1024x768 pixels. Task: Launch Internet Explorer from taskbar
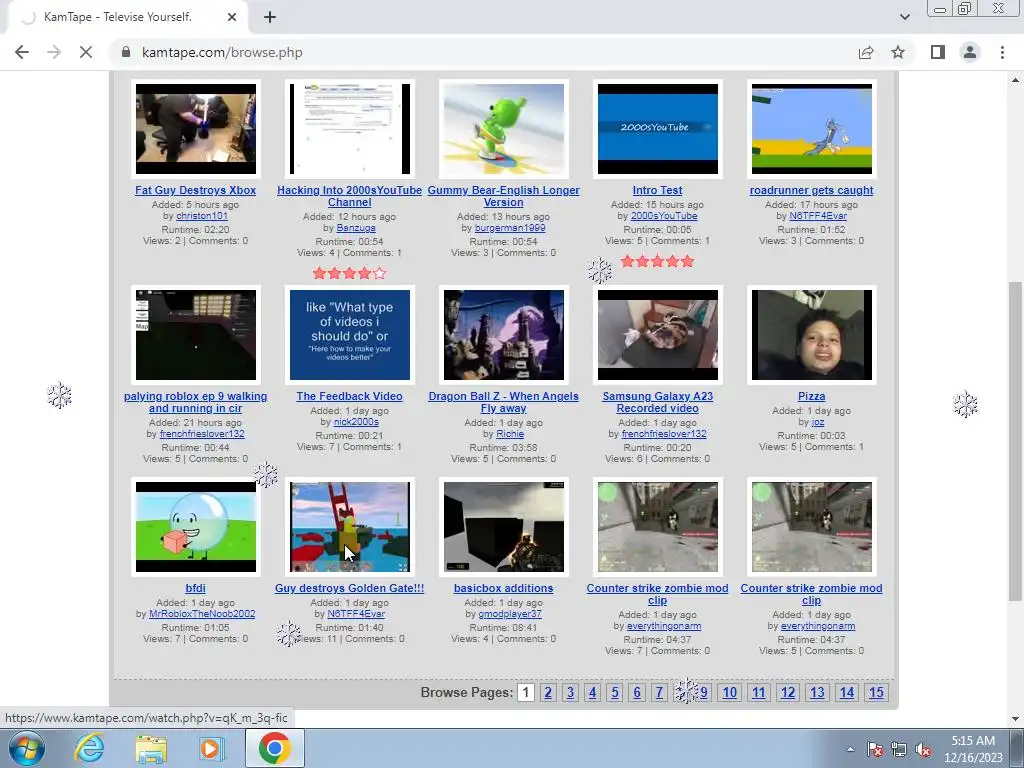(89, 748)
